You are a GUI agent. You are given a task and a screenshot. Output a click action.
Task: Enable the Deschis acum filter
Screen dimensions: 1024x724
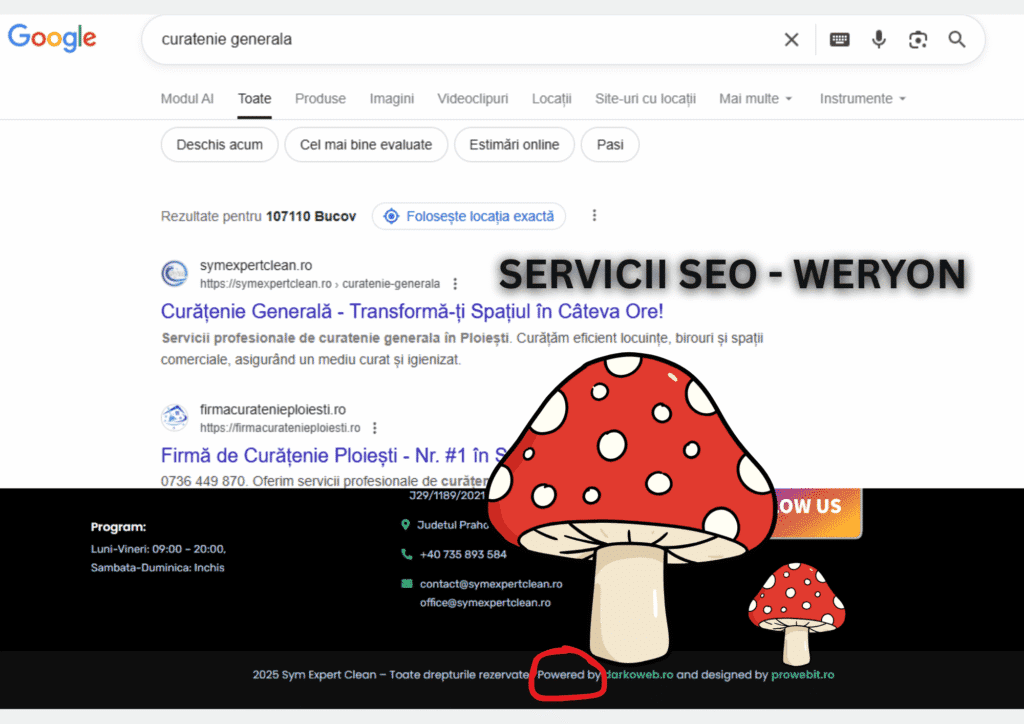pos(219,144)
